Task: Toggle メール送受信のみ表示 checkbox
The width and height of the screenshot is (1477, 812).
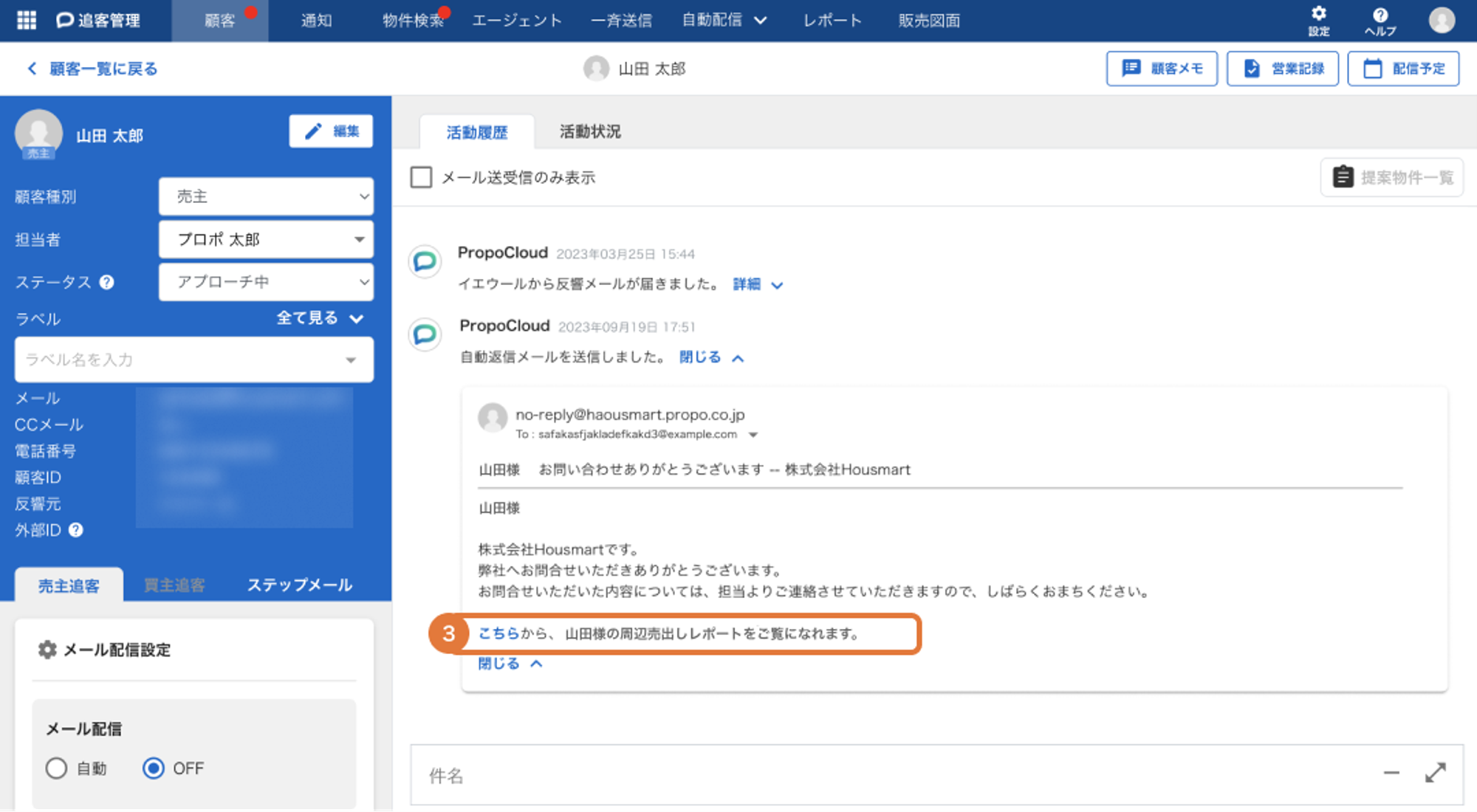Action: (x=421, y=177)
